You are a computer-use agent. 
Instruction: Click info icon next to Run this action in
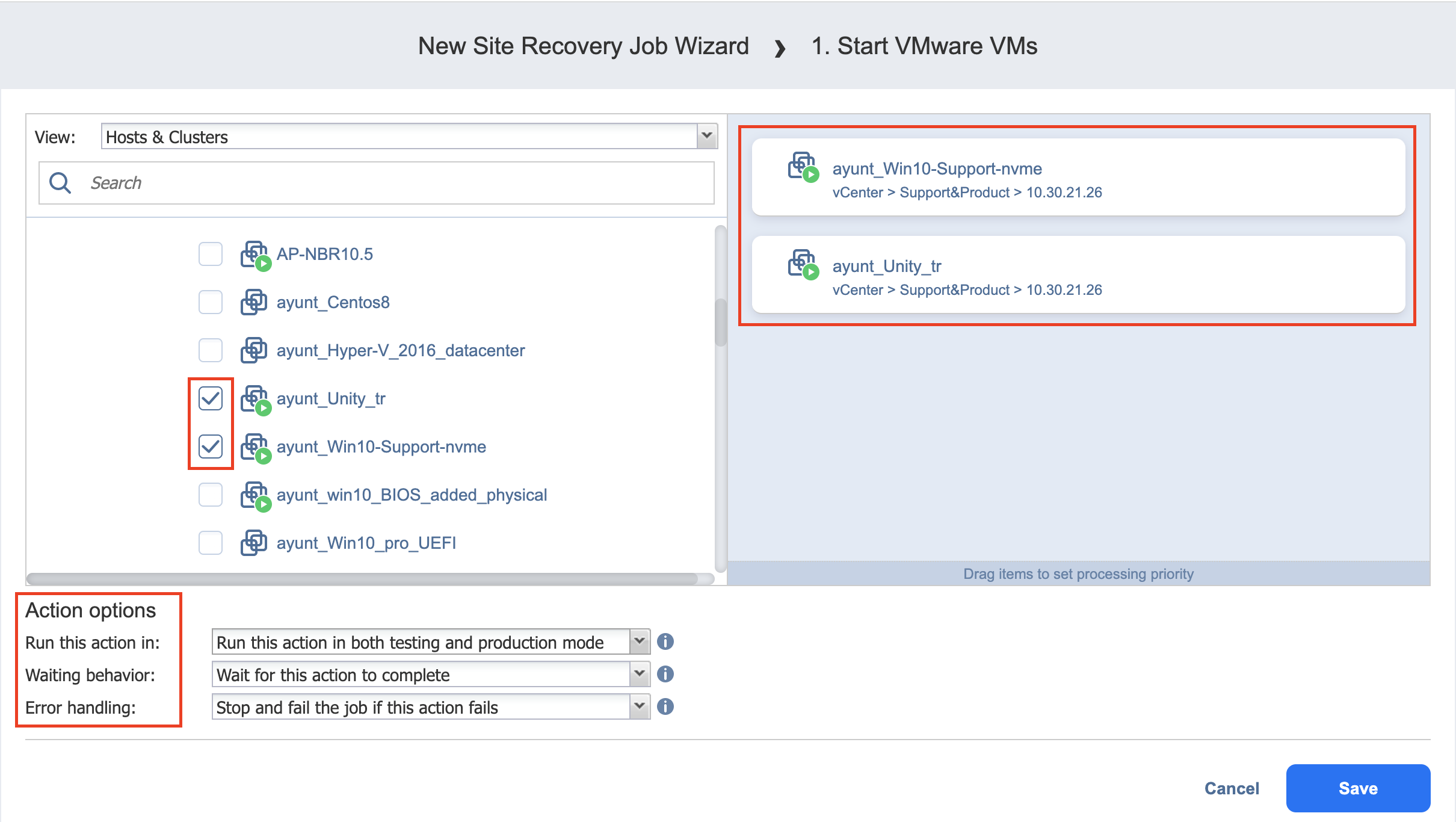tap(665, 641)
